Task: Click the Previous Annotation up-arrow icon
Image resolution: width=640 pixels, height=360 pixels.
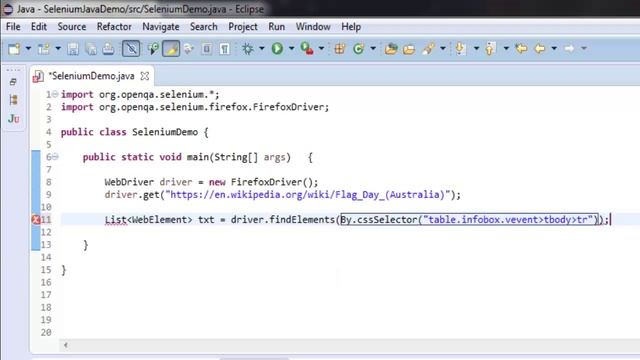Action: pos(490,49)
